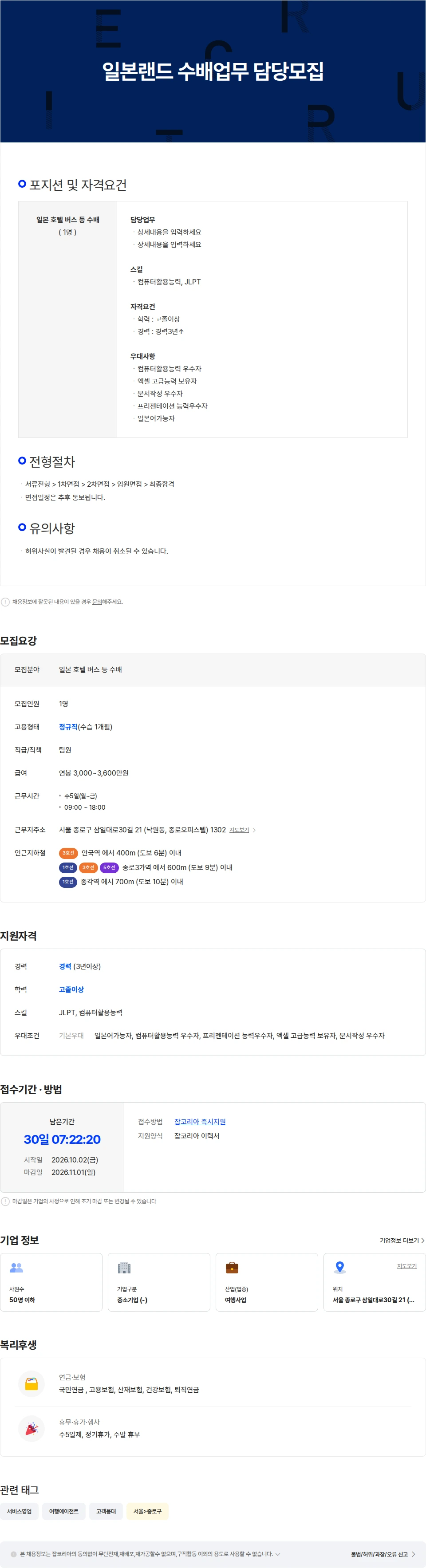Open 지도보기 link in the 위치 card
Image resolution: width=426 pixels, height=1568 pixels.
pyautogui.click(x=406, y=1266)
